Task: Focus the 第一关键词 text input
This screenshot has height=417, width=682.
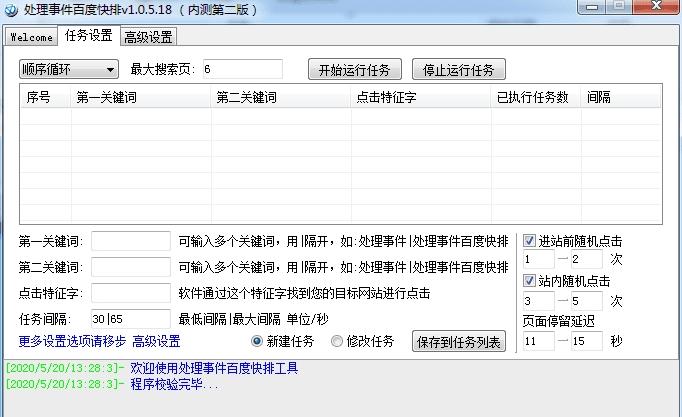Action: coord(131,241)
